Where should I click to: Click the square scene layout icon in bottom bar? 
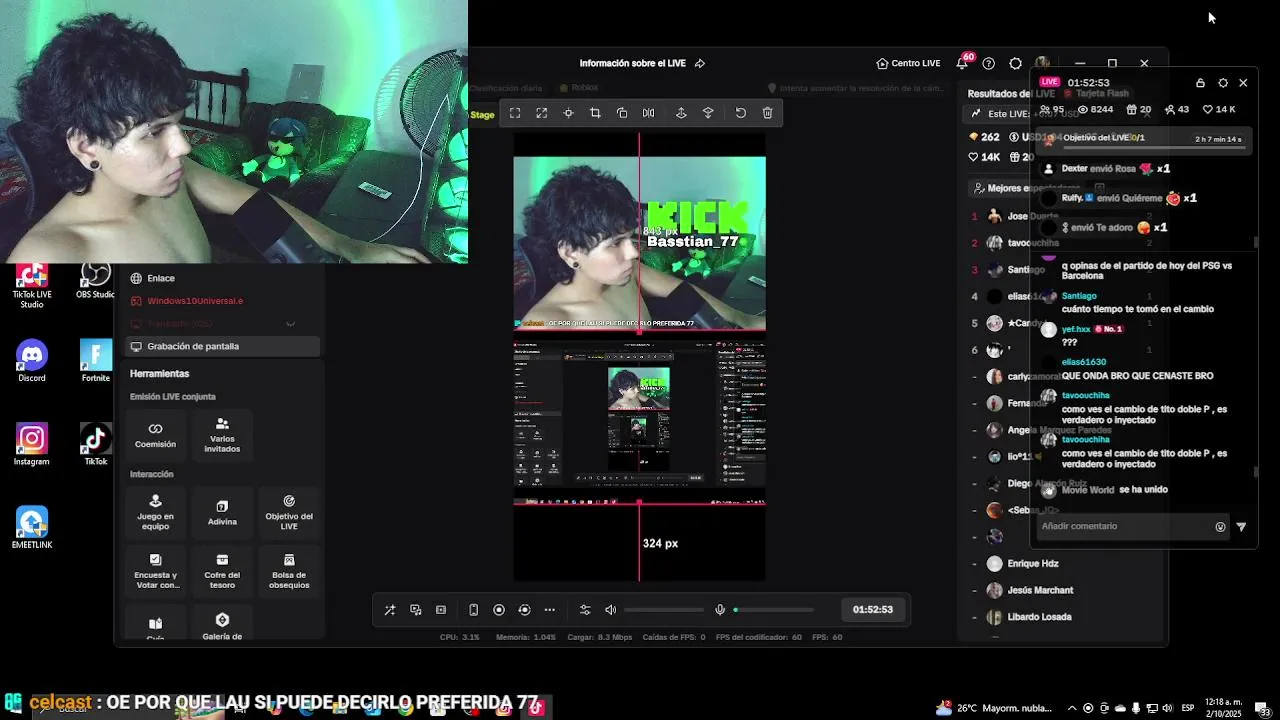pos(441,610)
